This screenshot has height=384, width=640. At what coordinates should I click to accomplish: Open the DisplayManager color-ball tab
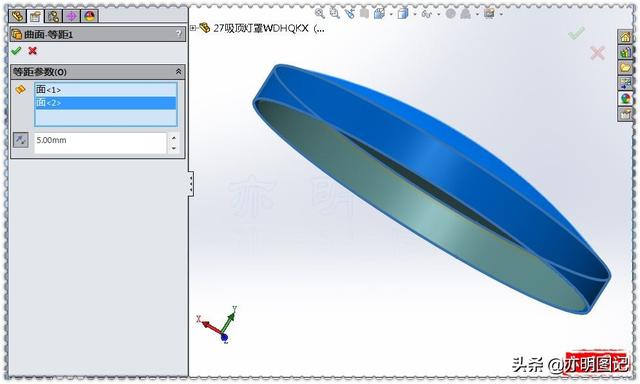(89, 16)
